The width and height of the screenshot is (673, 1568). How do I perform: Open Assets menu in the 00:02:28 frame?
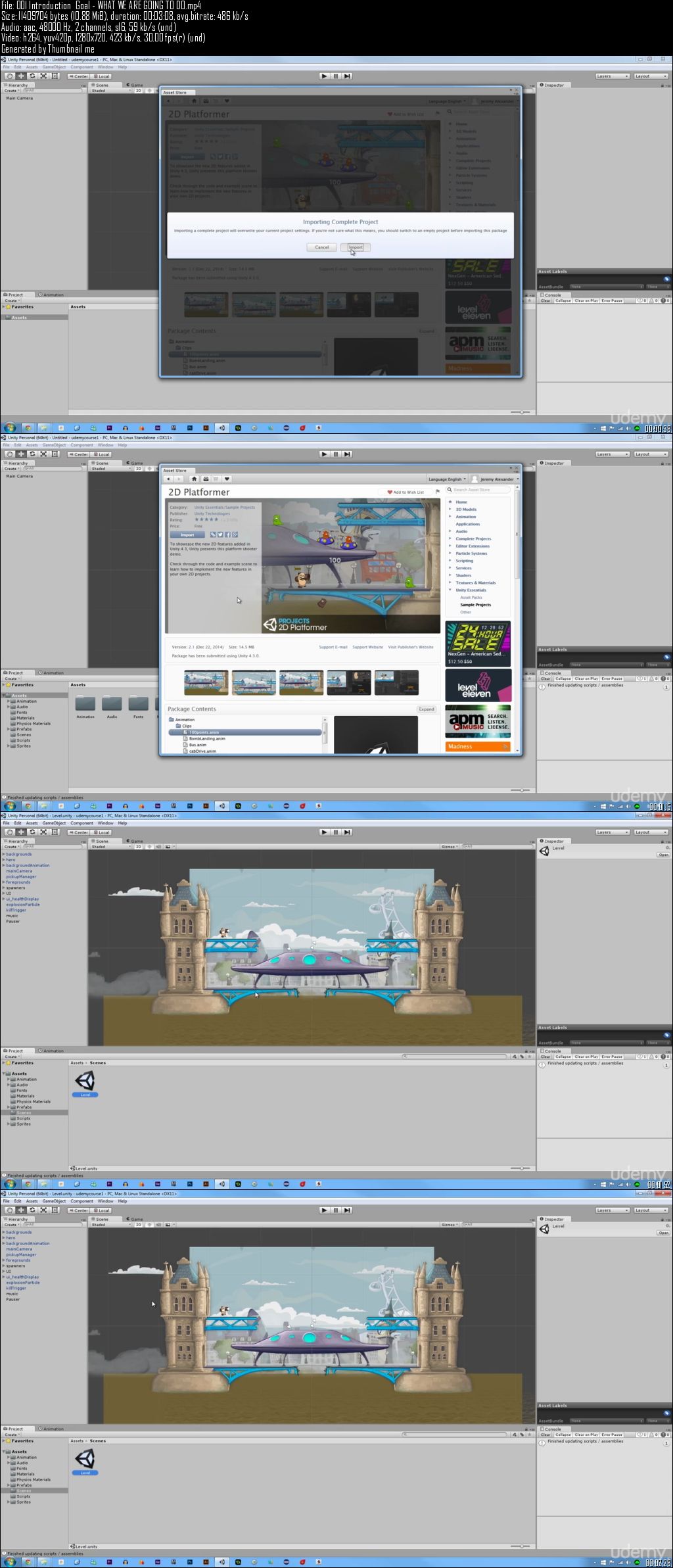32,1201
